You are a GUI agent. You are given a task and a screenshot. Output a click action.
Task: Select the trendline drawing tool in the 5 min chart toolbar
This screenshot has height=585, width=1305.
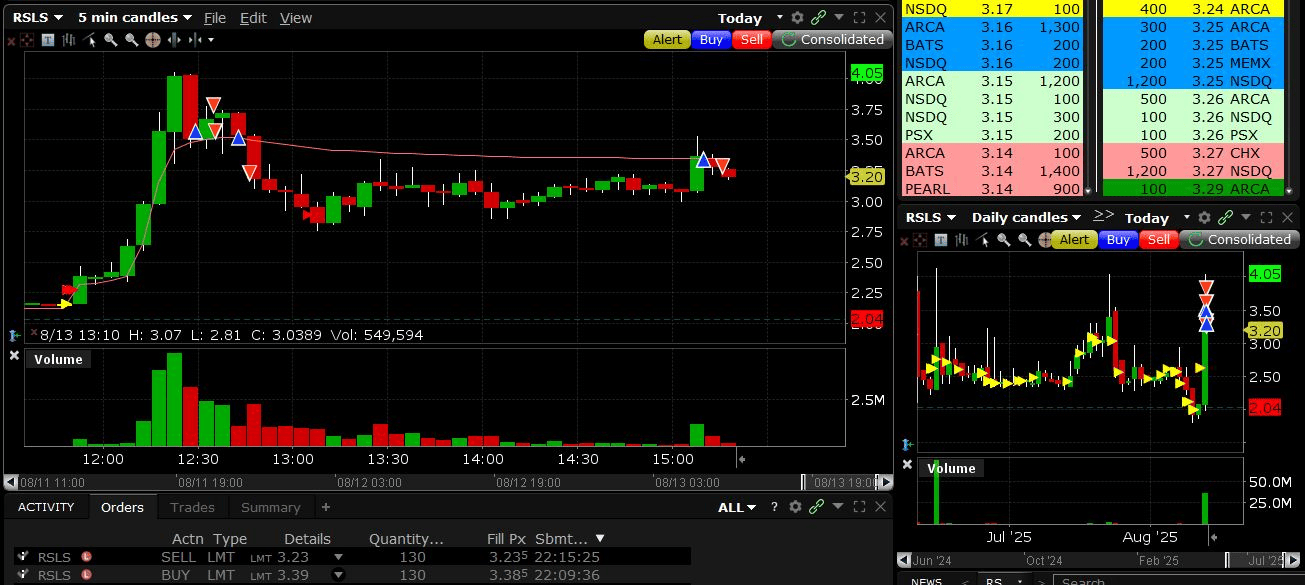pyautogui.click(x=90, y=40)
